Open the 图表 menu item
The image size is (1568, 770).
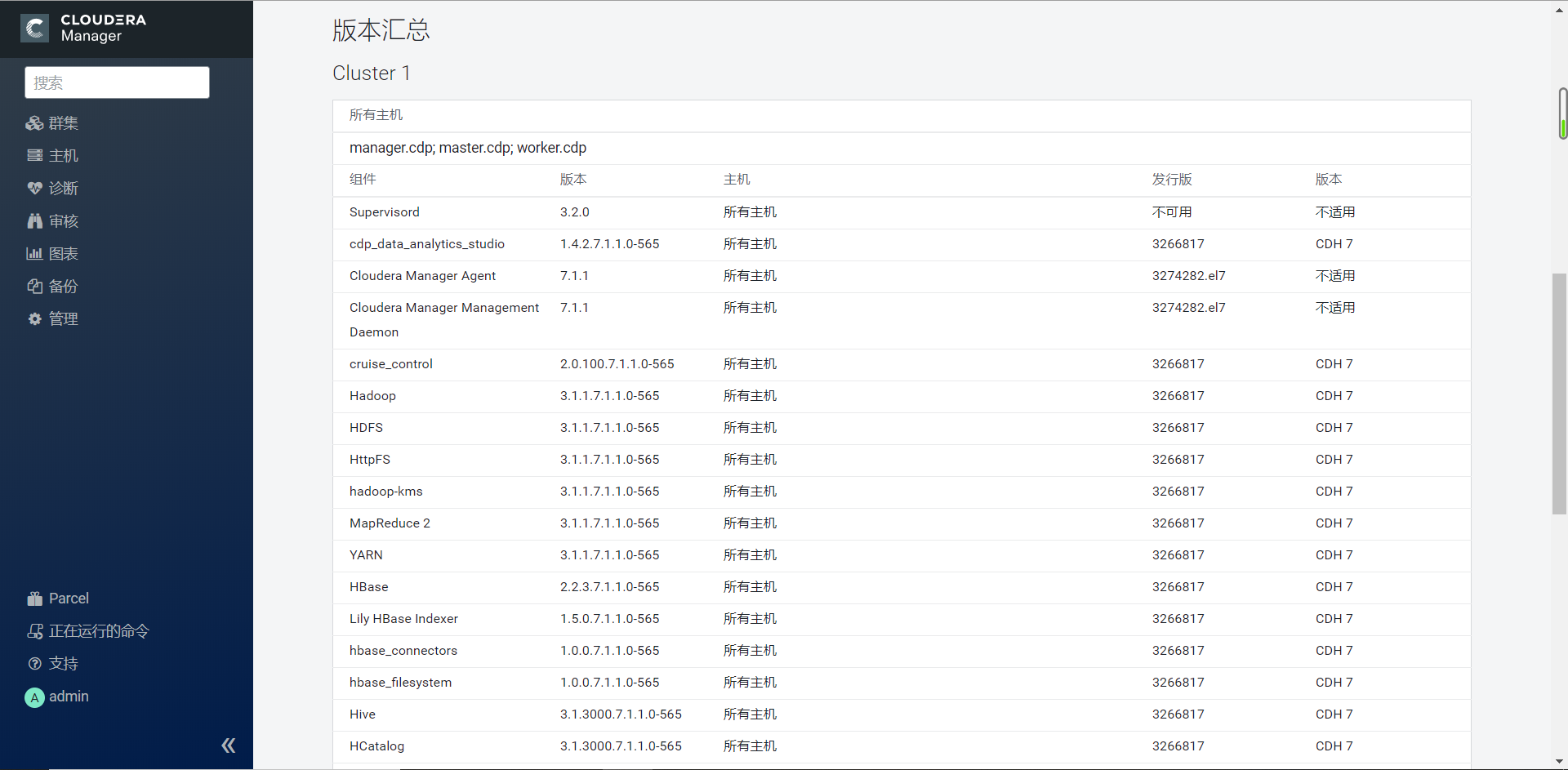[64, 254]
